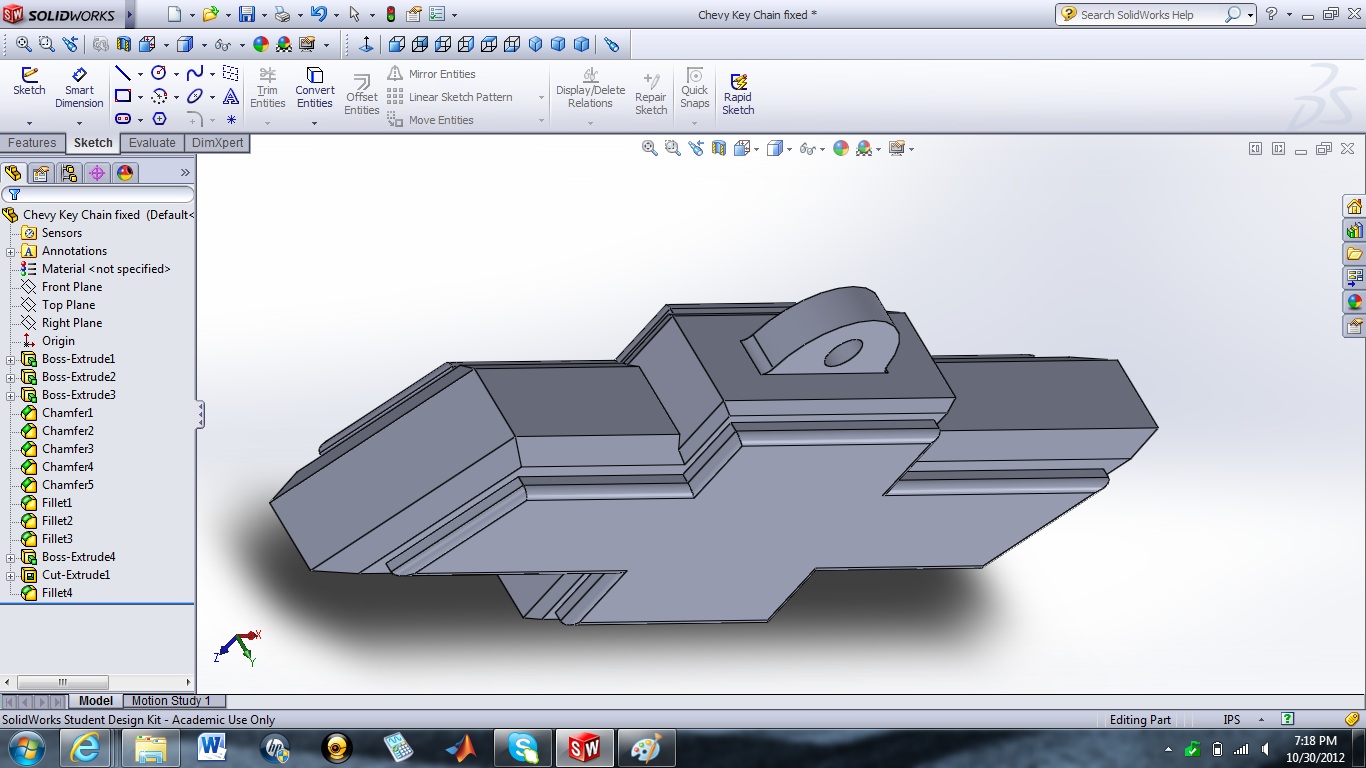Click the Edit Appearance color ball
Image resolution: width=1366 pixels, height=768 pixels.
click(x=840, y=147)
